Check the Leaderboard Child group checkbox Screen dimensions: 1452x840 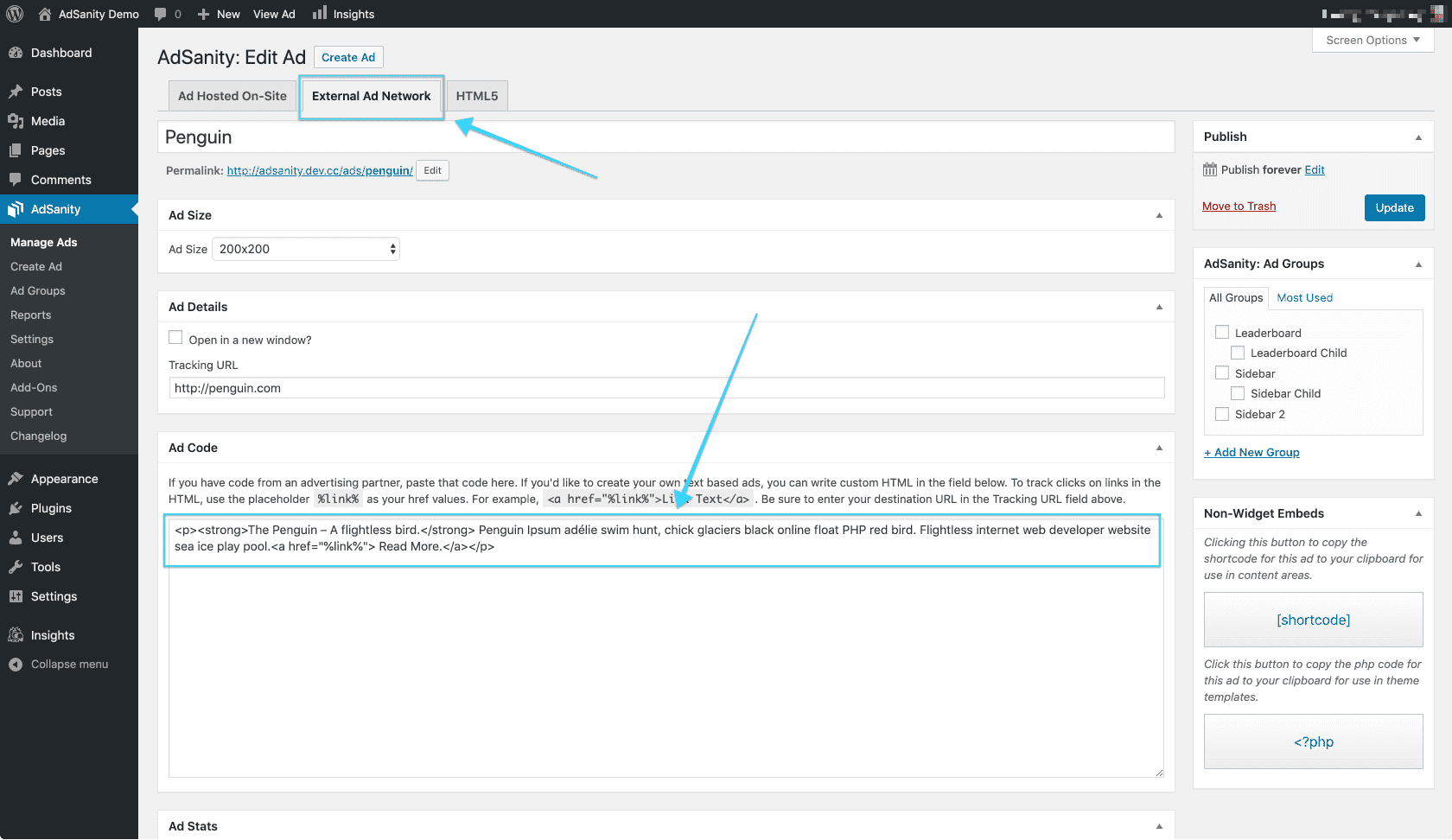pyautogui.click(x=1238, y=353)
